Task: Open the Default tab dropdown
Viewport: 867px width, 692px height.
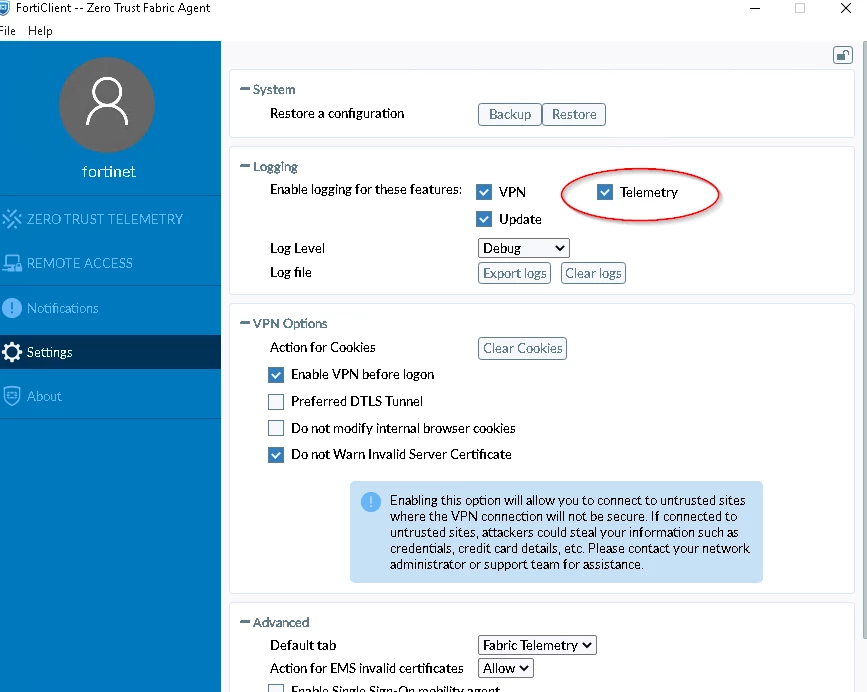Action: [537, 645]
